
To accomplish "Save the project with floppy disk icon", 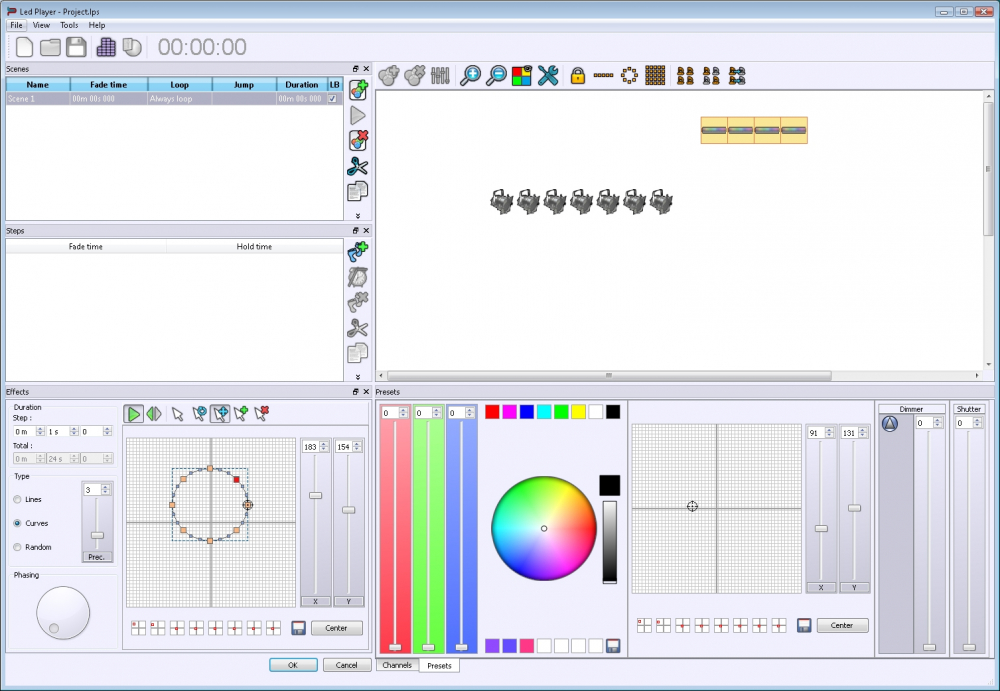I will pyautogui.click(x=76, y=47).
